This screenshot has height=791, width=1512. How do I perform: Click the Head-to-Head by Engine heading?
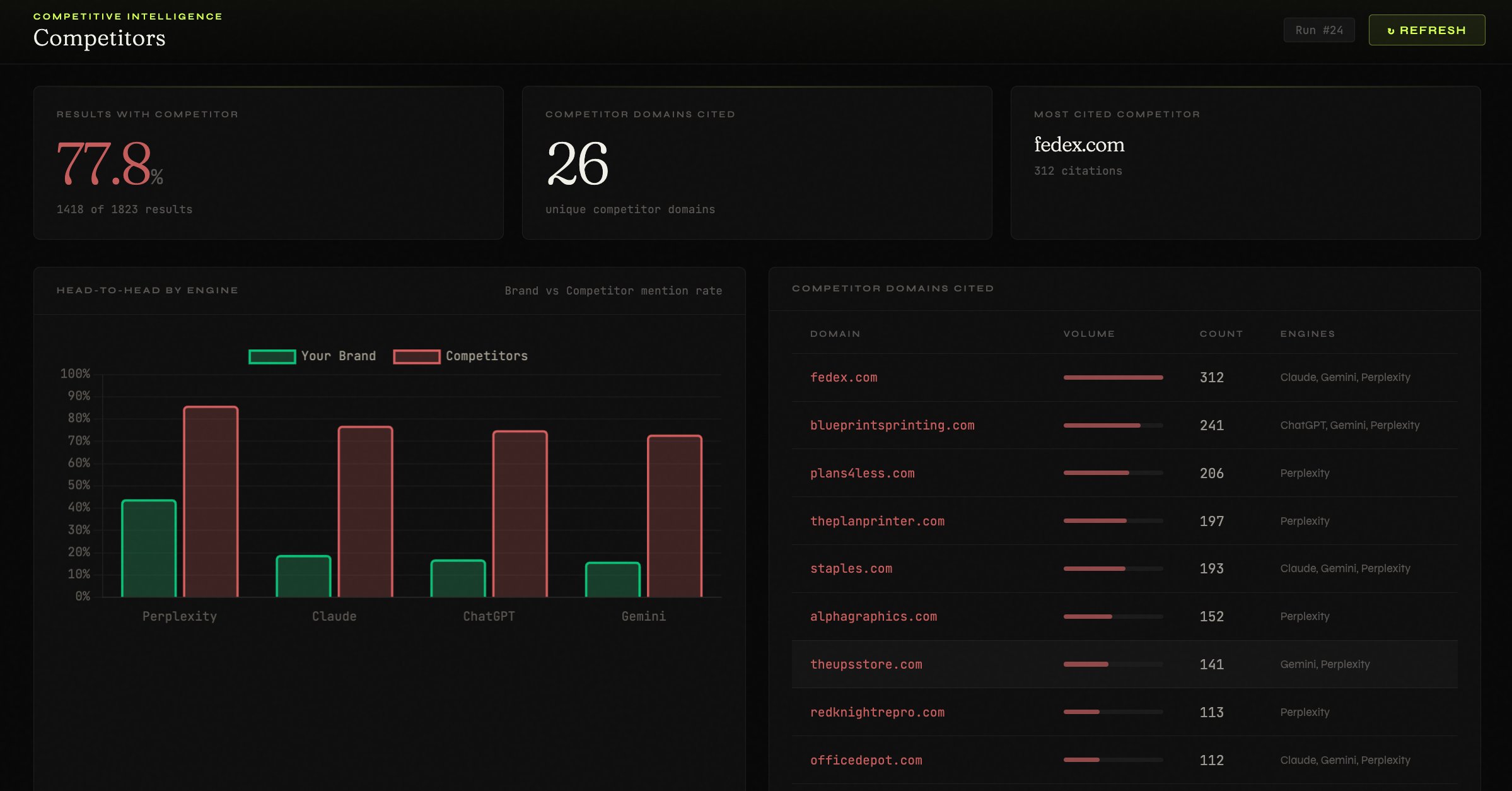[x=148, y=290]
